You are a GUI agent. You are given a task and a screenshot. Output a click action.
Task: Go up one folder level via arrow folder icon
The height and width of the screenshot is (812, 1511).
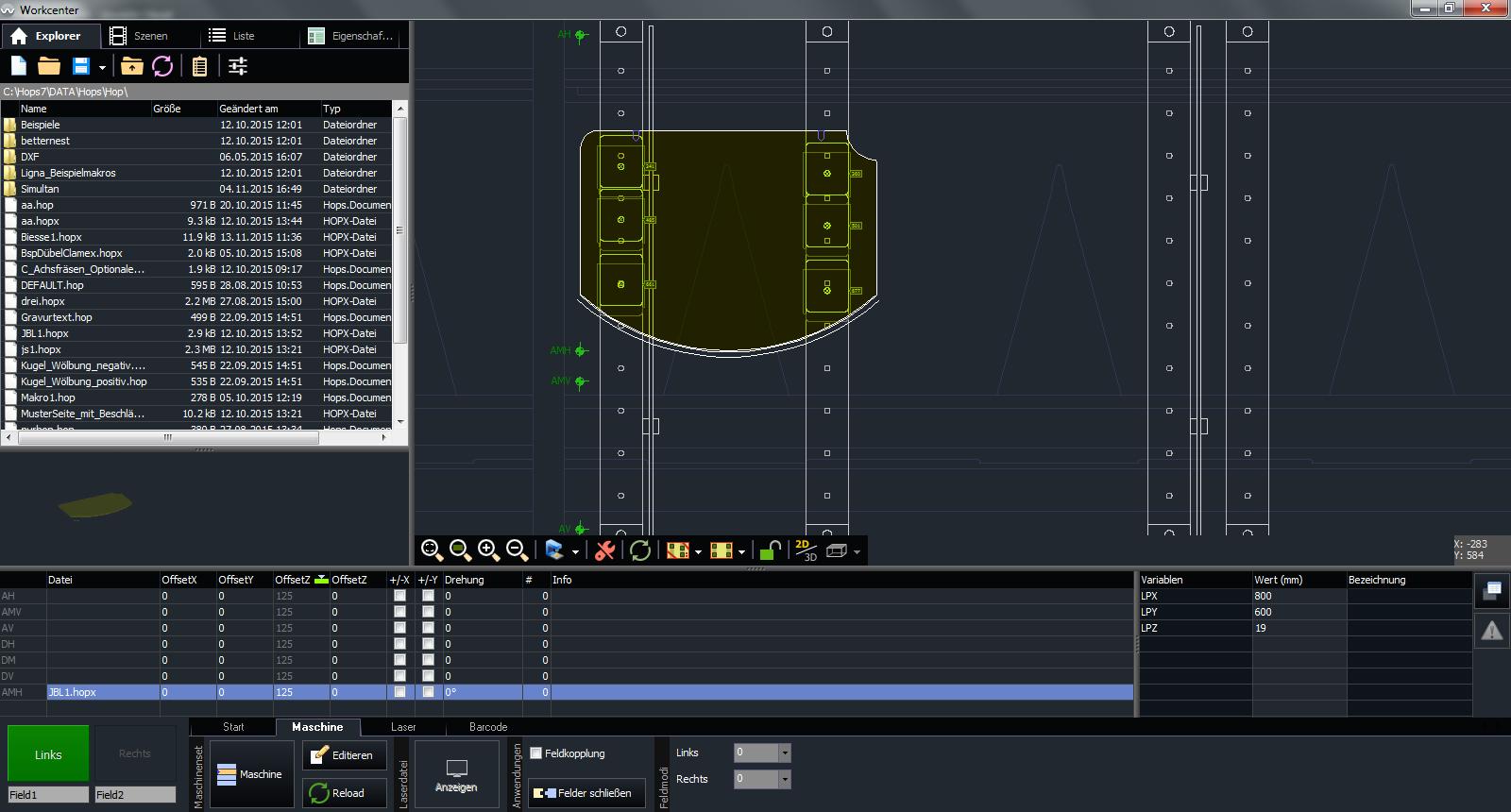click(132, 66)
